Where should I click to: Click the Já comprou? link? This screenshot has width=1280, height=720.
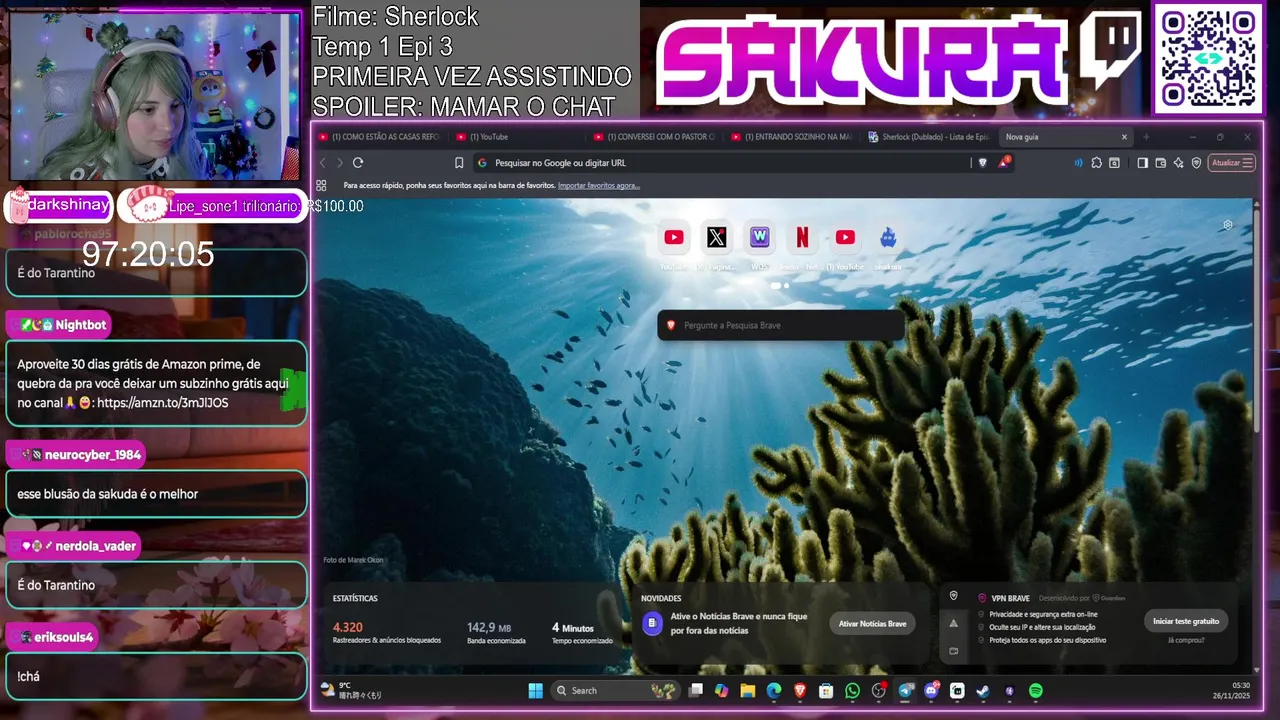coord(1186,640)
